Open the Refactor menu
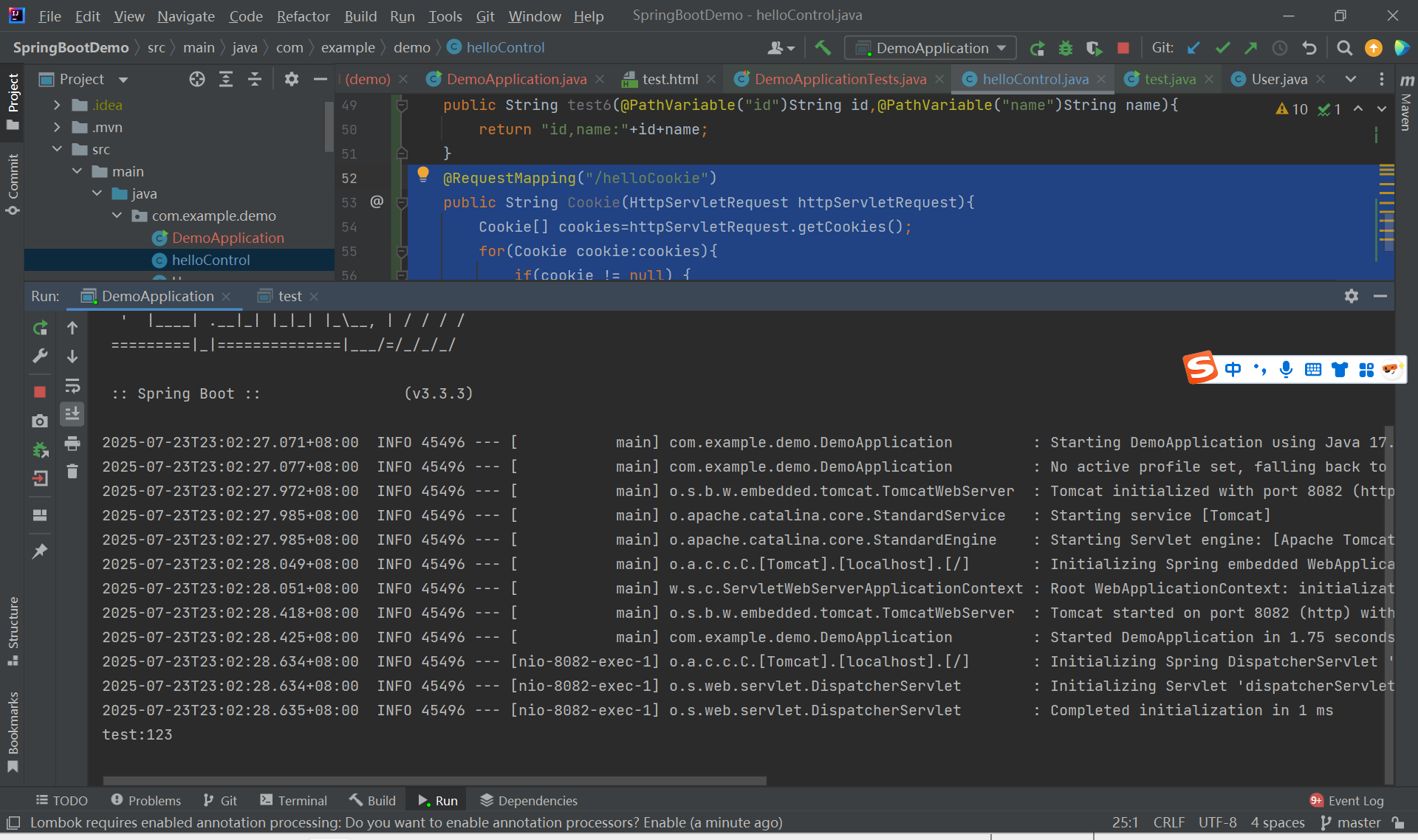Image resolution: width=1418 pixels, height=840 pixels. [303, 16]
